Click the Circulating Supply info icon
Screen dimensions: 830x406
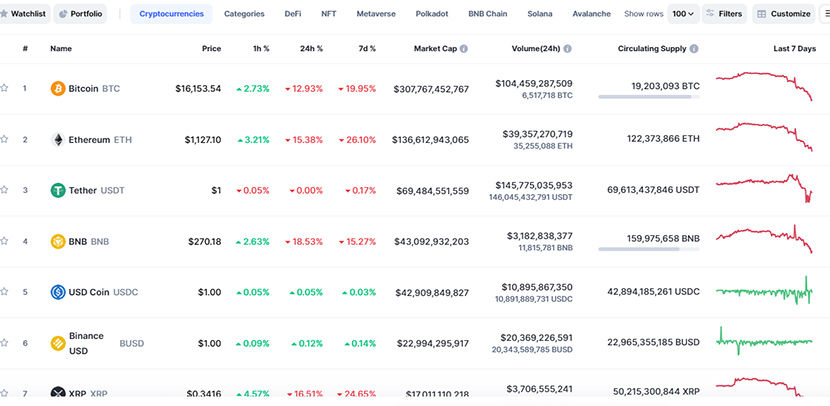coord(694,49)
